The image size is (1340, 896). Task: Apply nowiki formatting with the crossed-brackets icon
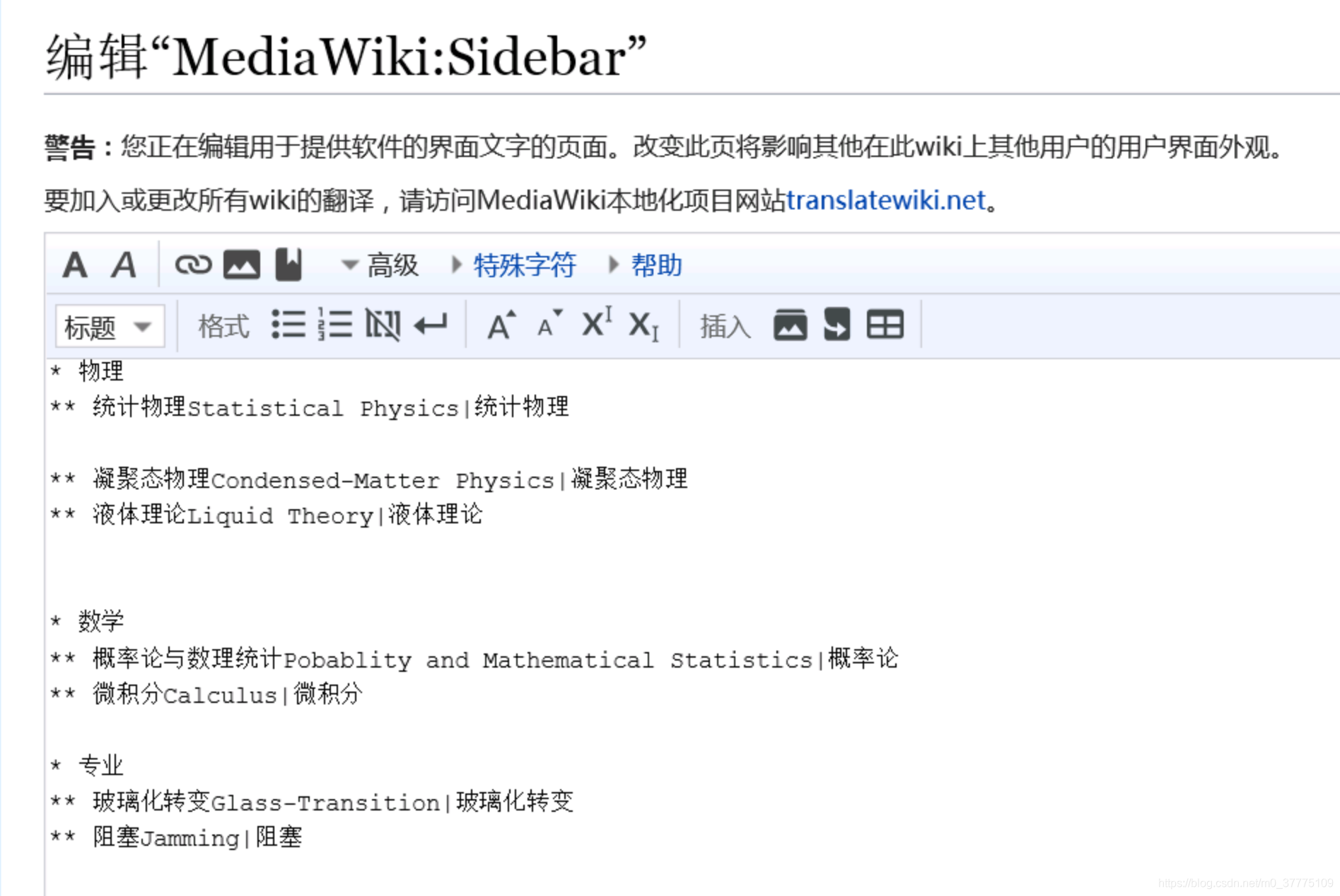coord(383,325)
